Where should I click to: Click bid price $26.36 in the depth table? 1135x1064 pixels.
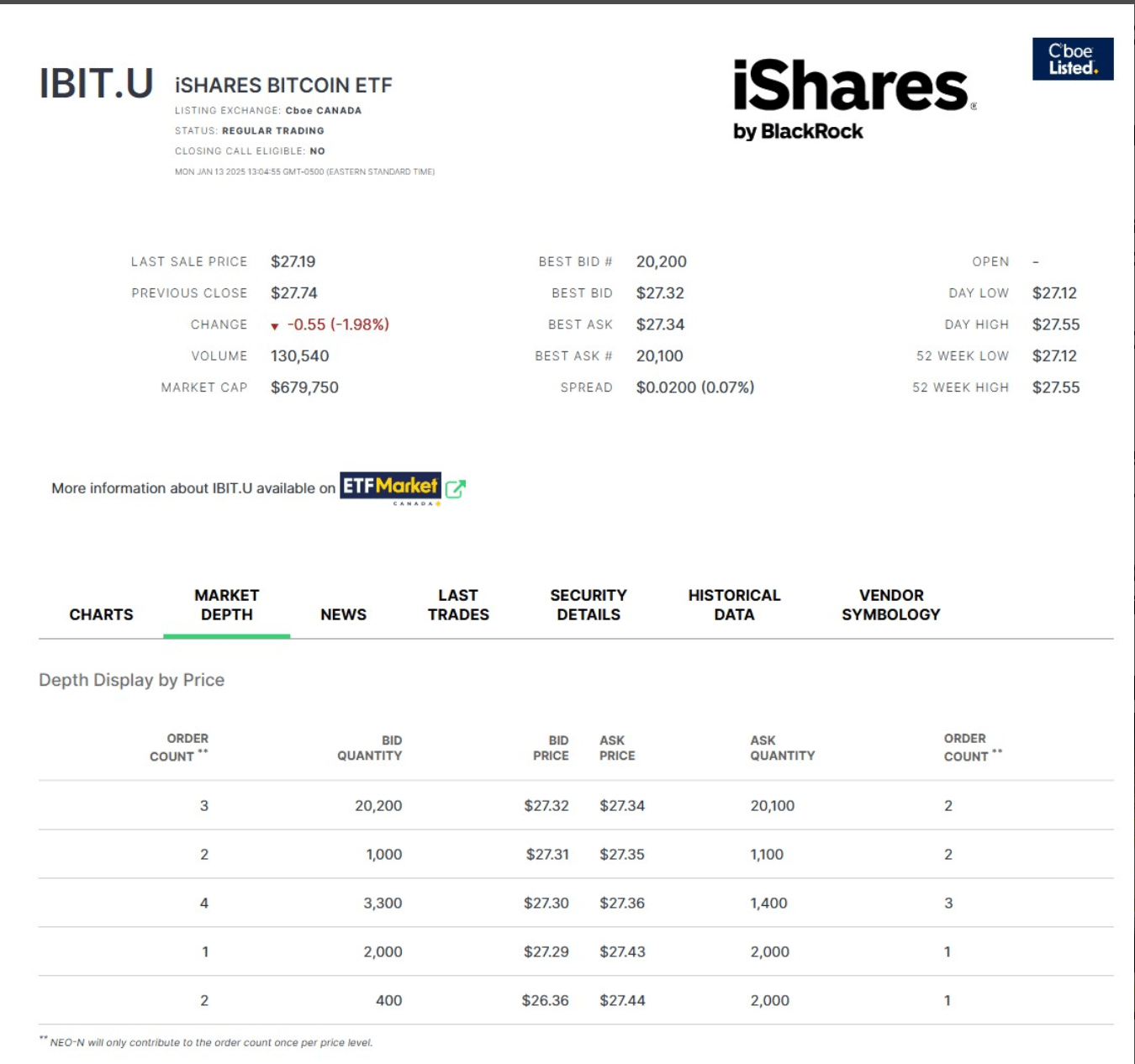tap(545, 1001)
